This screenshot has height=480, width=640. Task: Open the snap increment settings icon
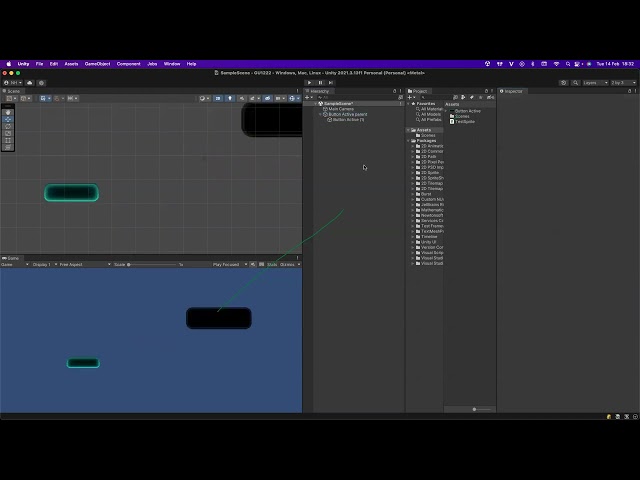73,98
